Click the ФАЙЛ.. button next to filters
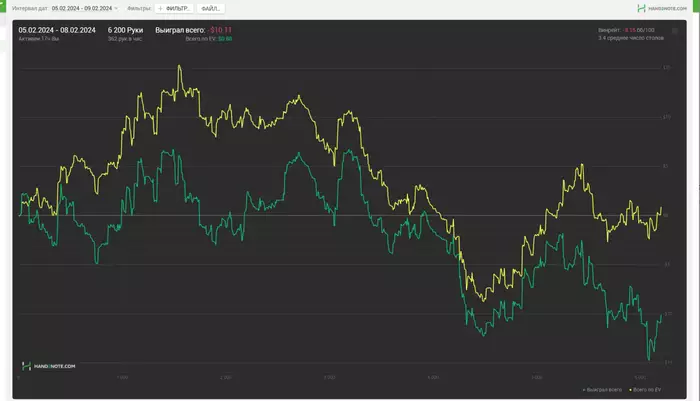Screen dimensions: 700x401 click(211, 8)
